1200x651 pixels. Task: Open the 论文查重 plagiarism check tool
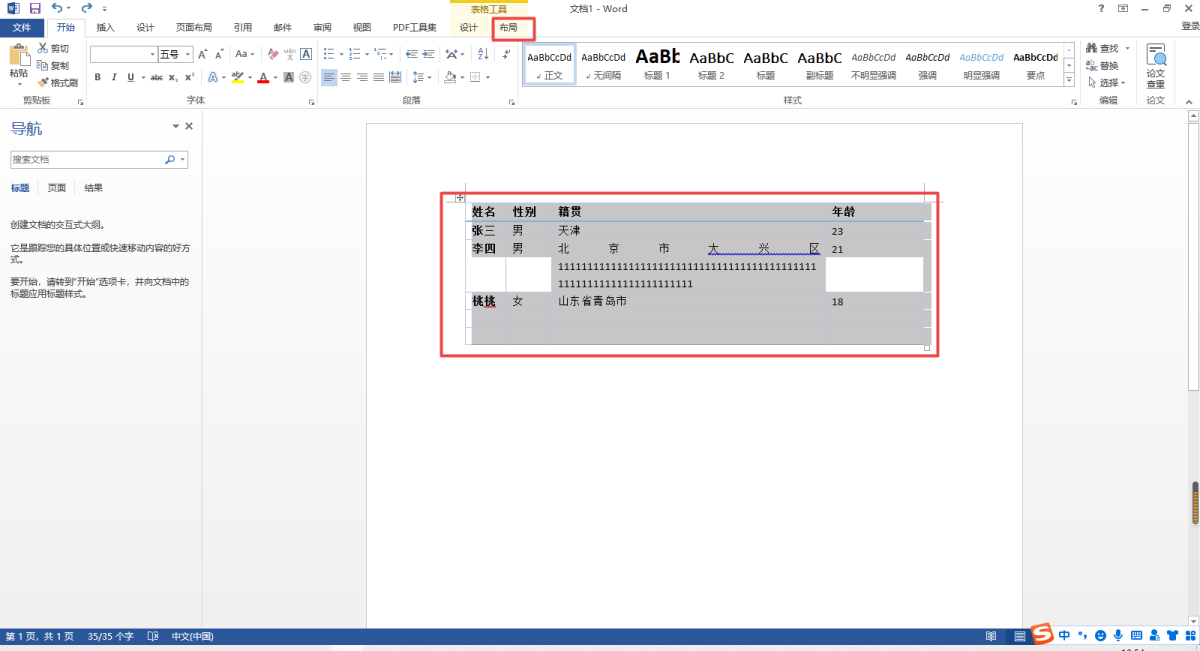(1155, 66)
